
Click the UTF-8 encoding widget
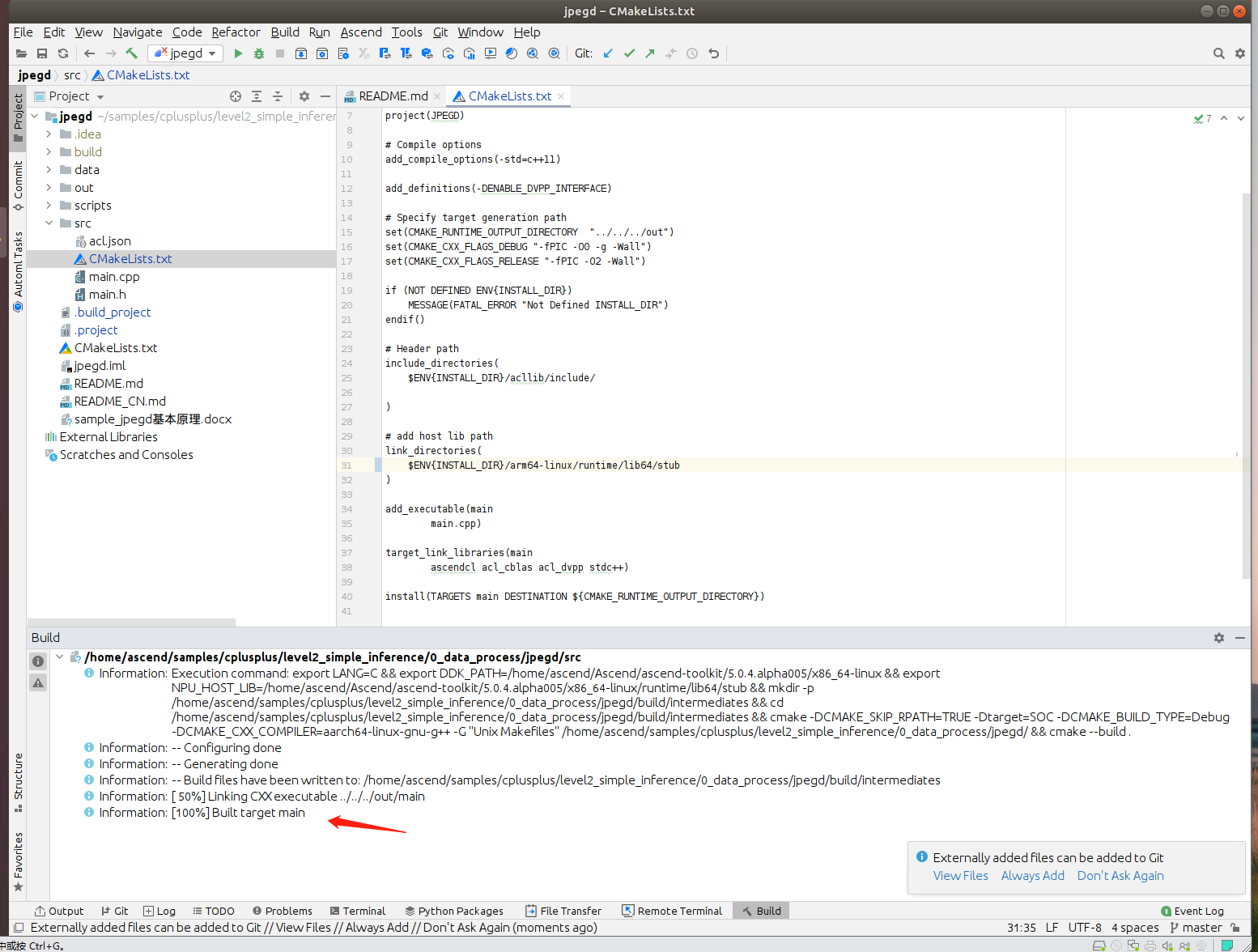point(1085,928)
